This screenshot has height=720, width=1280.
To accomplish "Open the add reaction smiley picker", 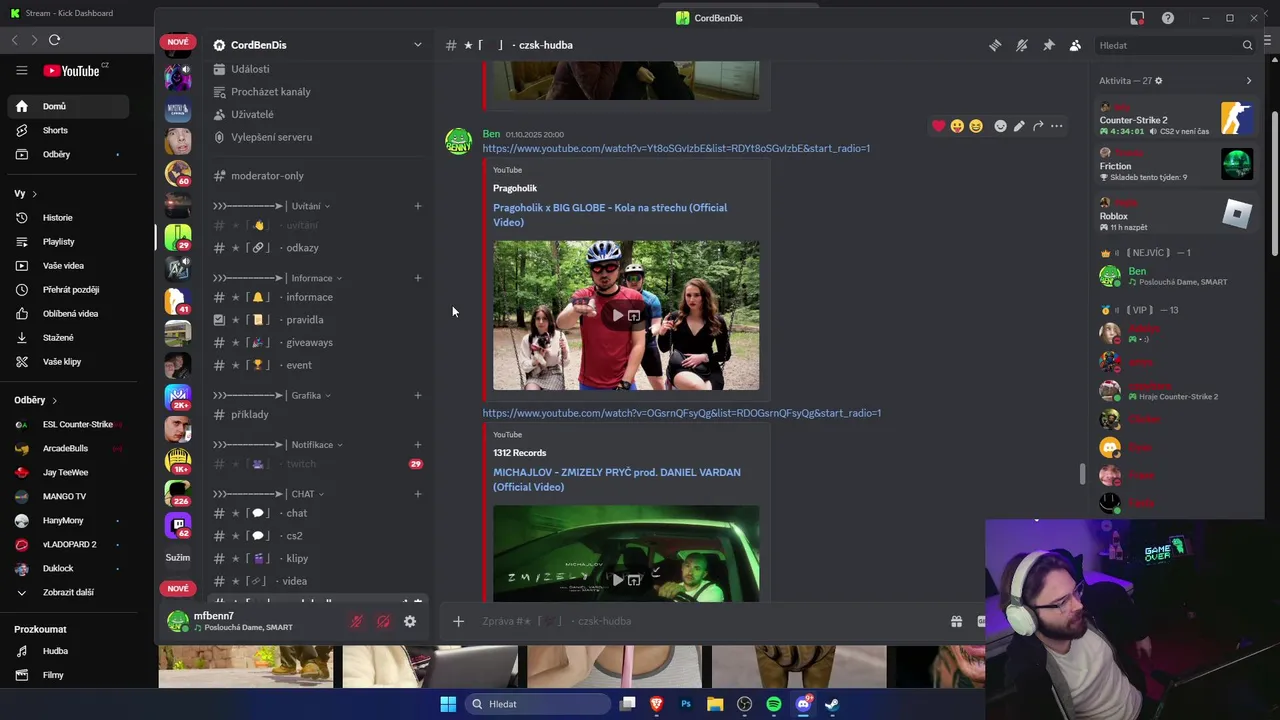I will pos(1000,126).
